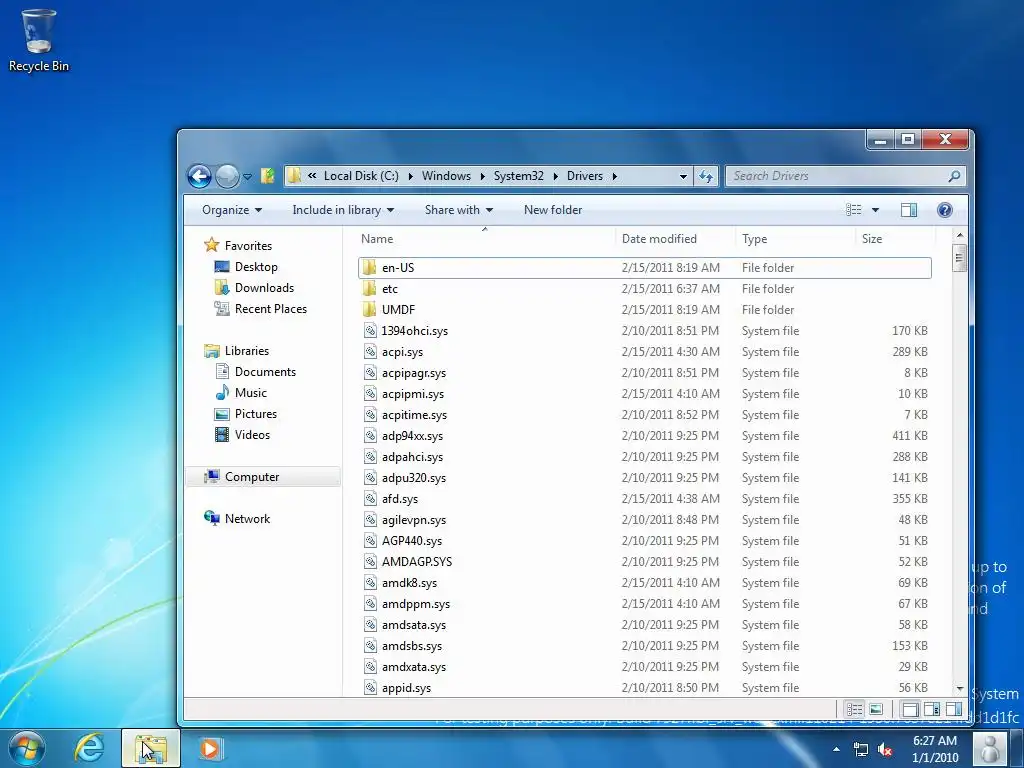Click the Change your view icon
The image size is (1024, 768).
click(854, 210)
